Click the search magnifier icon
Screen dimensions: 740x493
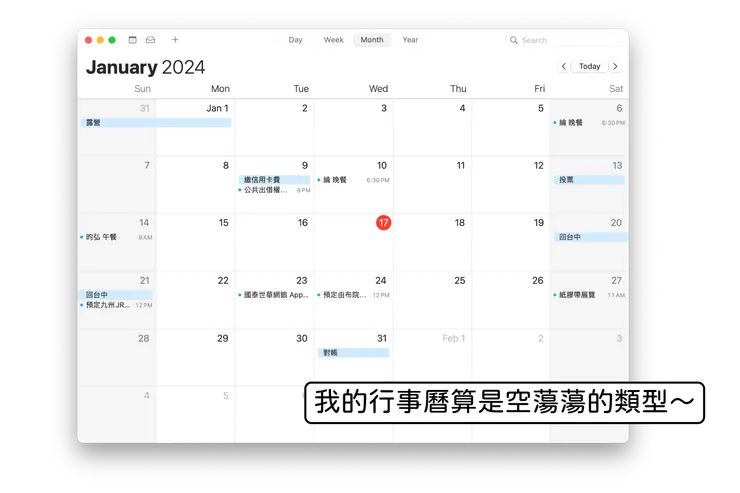513,40
